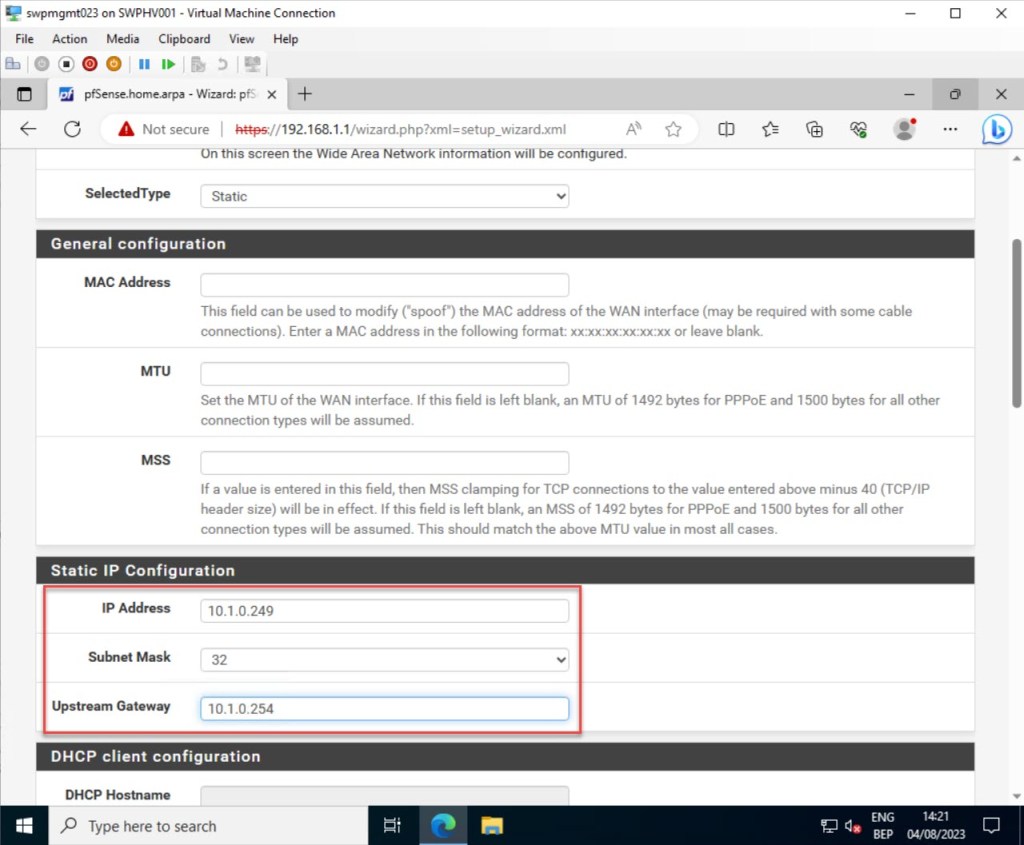Open Edge split screen view
Viewport: 1024px width, 845px height.
727,129
